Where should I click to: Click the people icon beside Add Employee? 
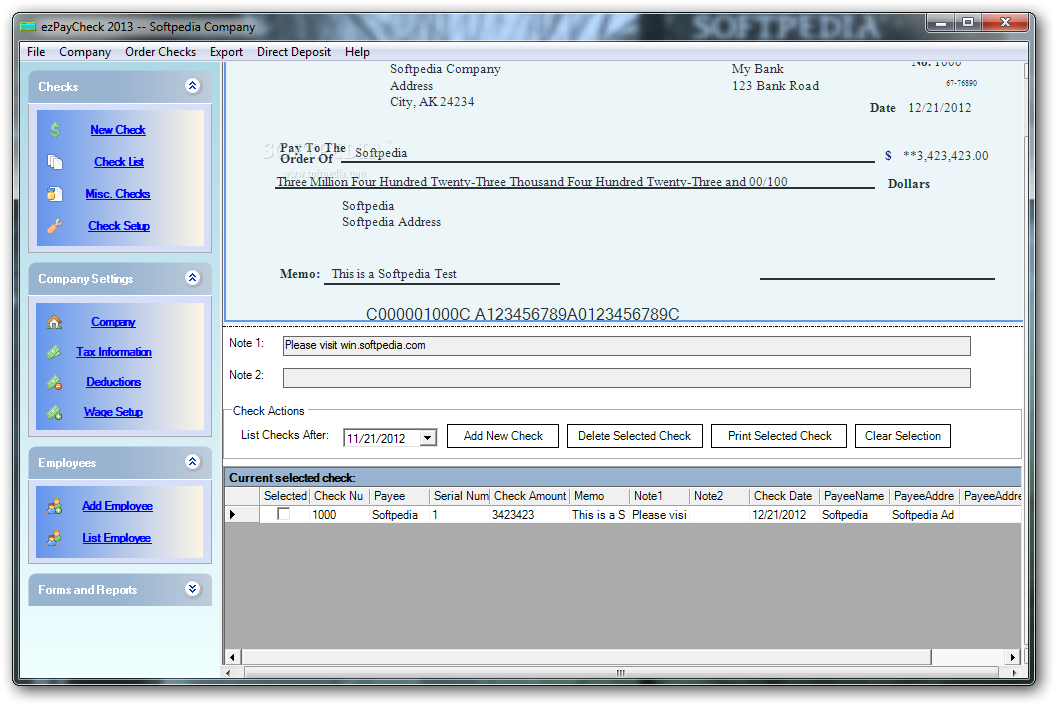pyautogui.click(x=55, y=506)
